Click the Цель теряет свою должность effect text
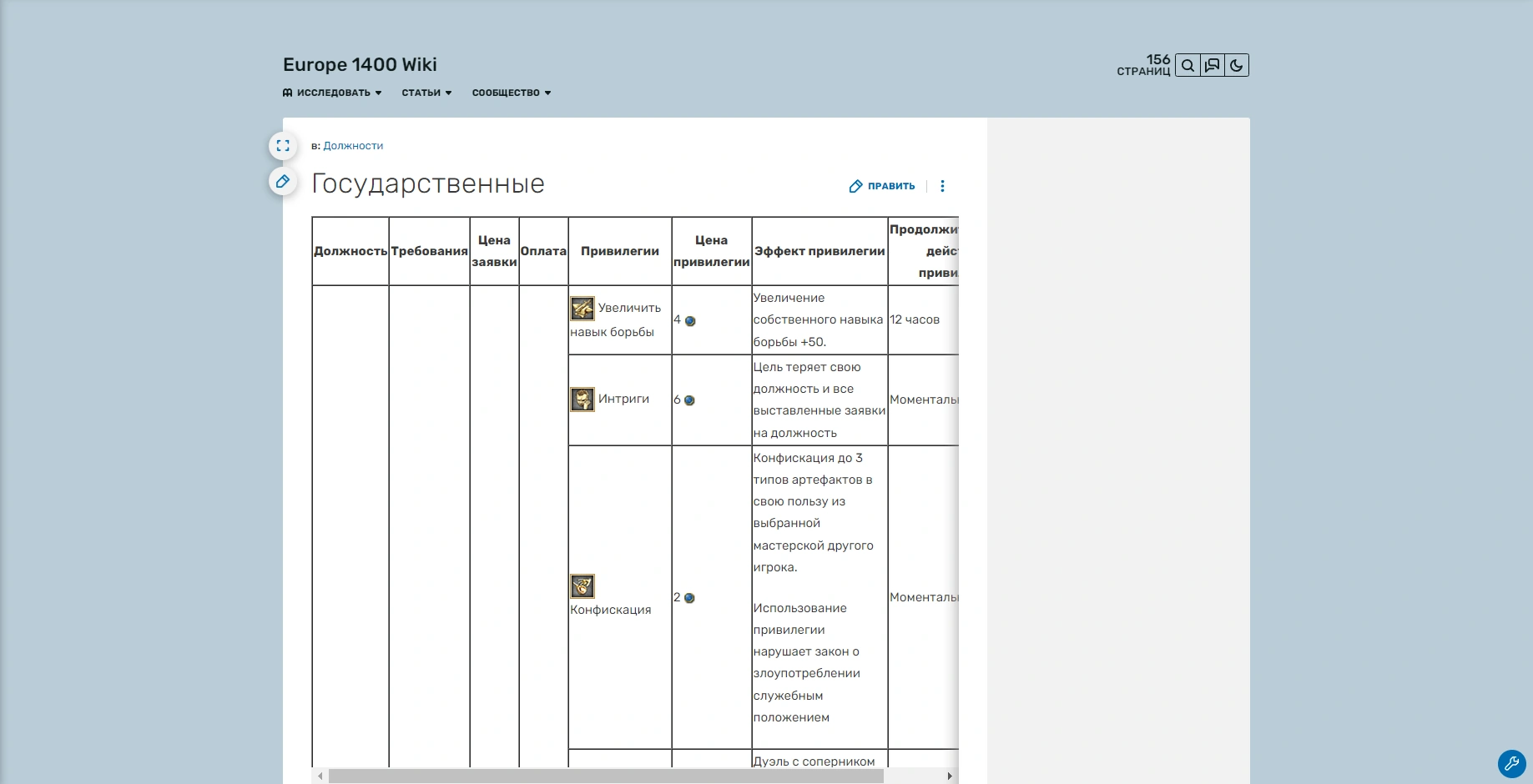1533x784 pixels. pyautogui.click(x=819, y=400)
